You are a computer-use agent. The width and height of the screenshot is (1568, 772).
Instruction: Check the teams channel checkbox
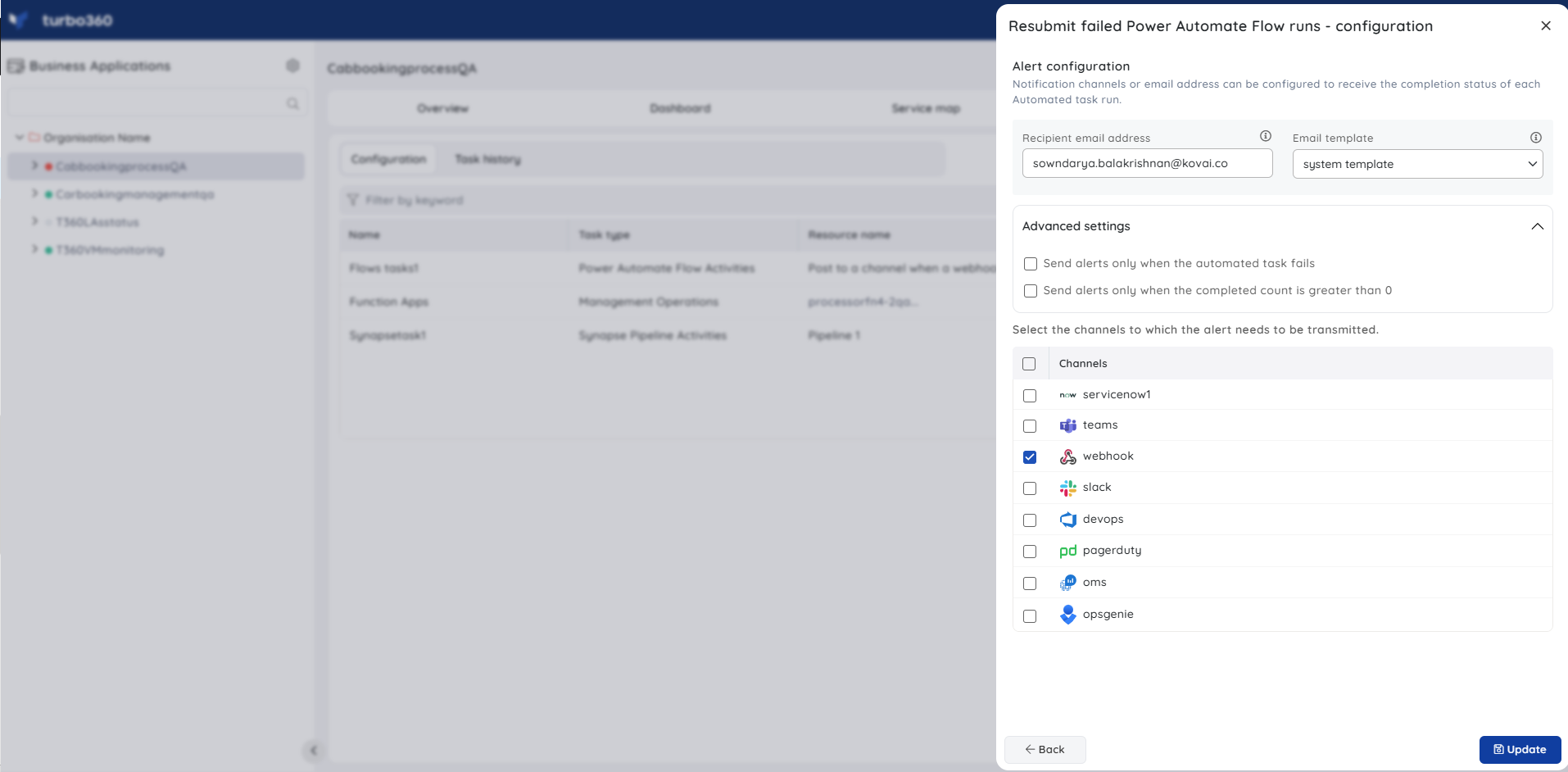(1030, 426)
